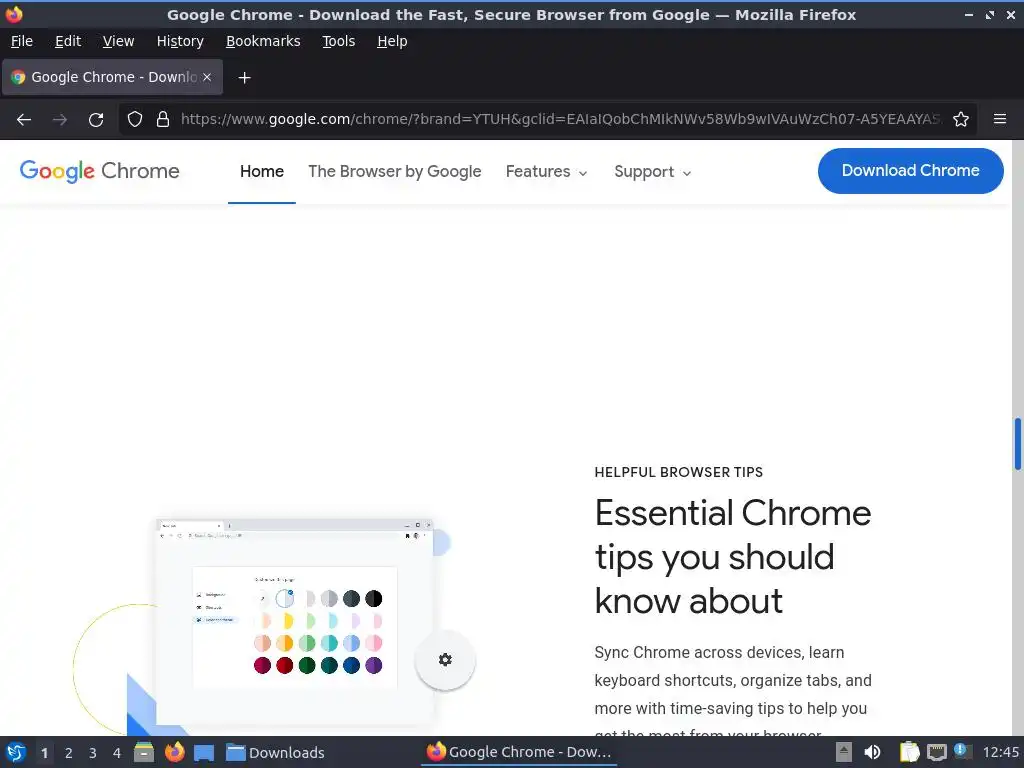Open the update notifier tray icon
Image resolution: width=1024 pixels, height=768 pixels.
click(x=963, y=751)
